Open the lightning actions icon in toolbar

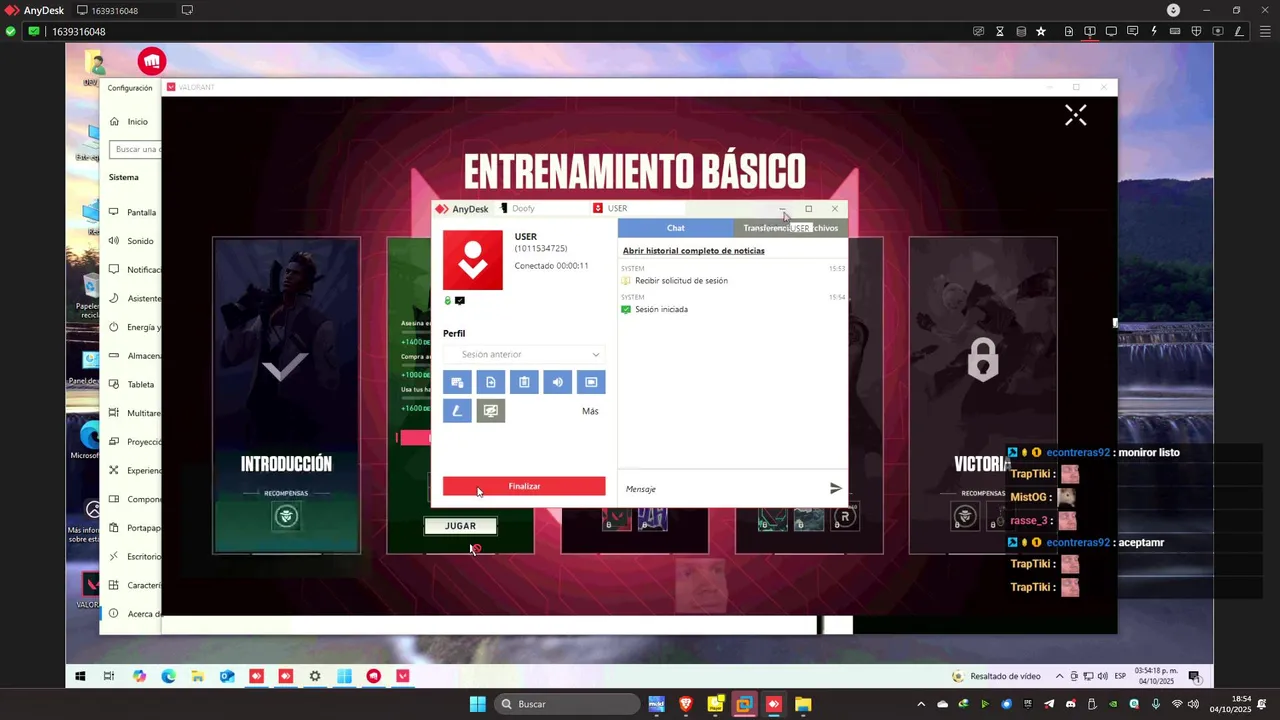click(x=1154, y=31)
